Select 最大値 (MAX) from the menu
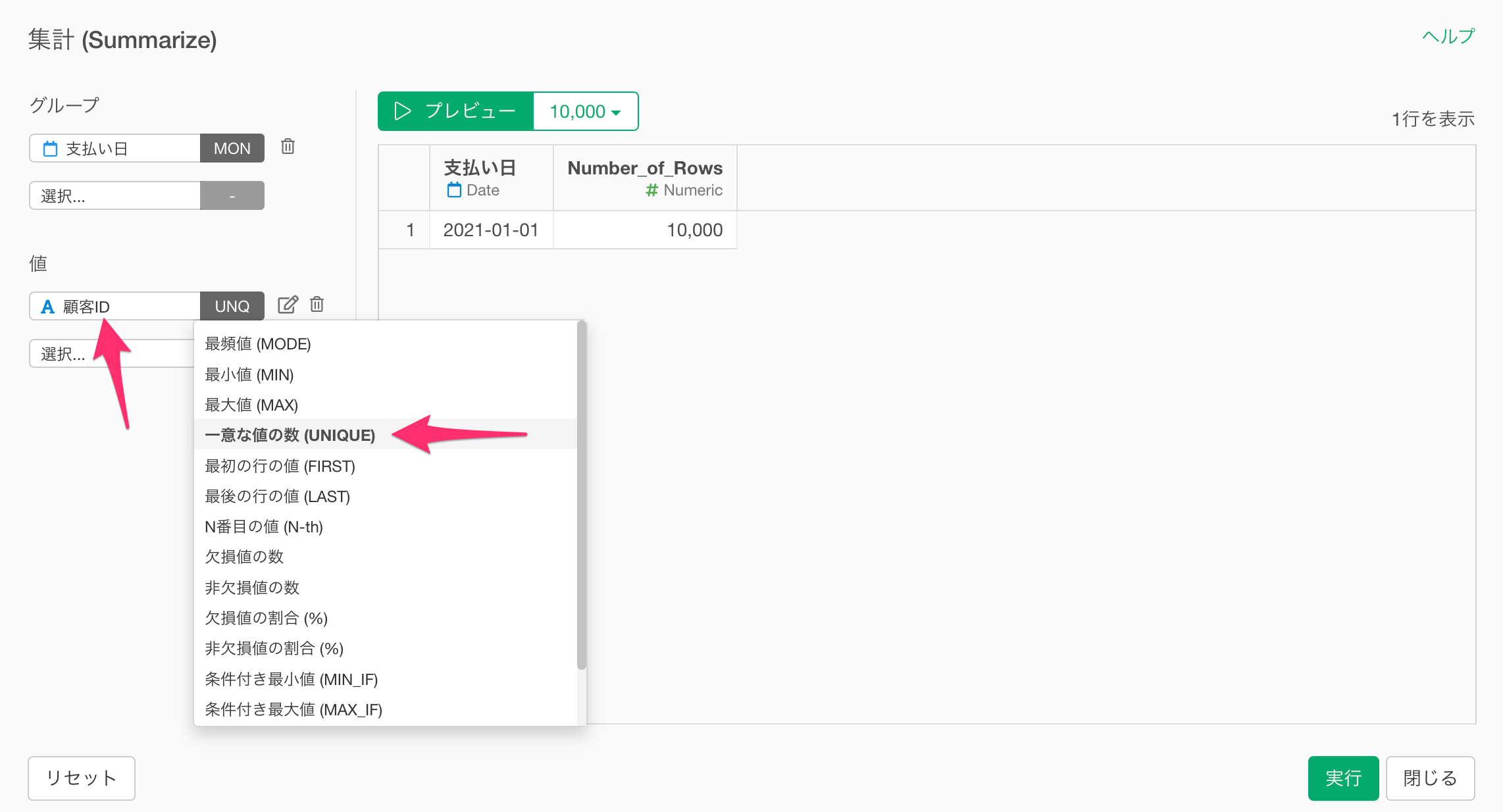1503x812 pixels. pos(251,405)
